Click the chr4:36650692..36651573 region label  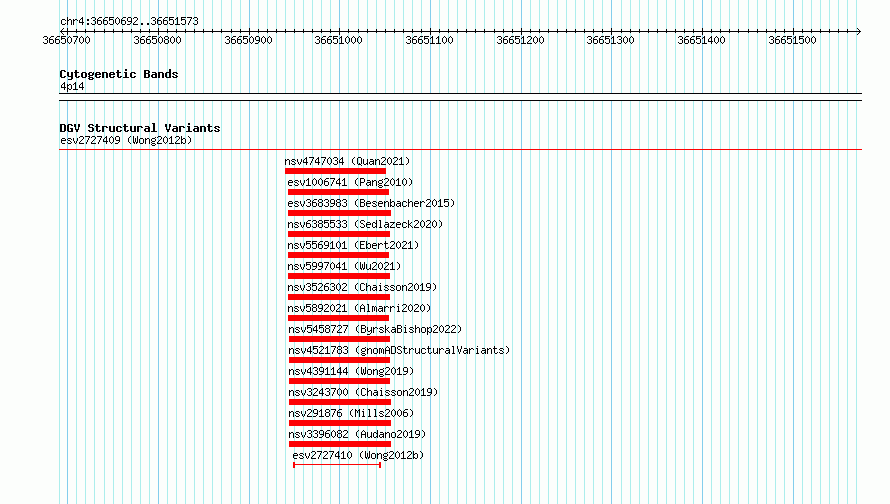pyautogui.click(x=129, y=21)
